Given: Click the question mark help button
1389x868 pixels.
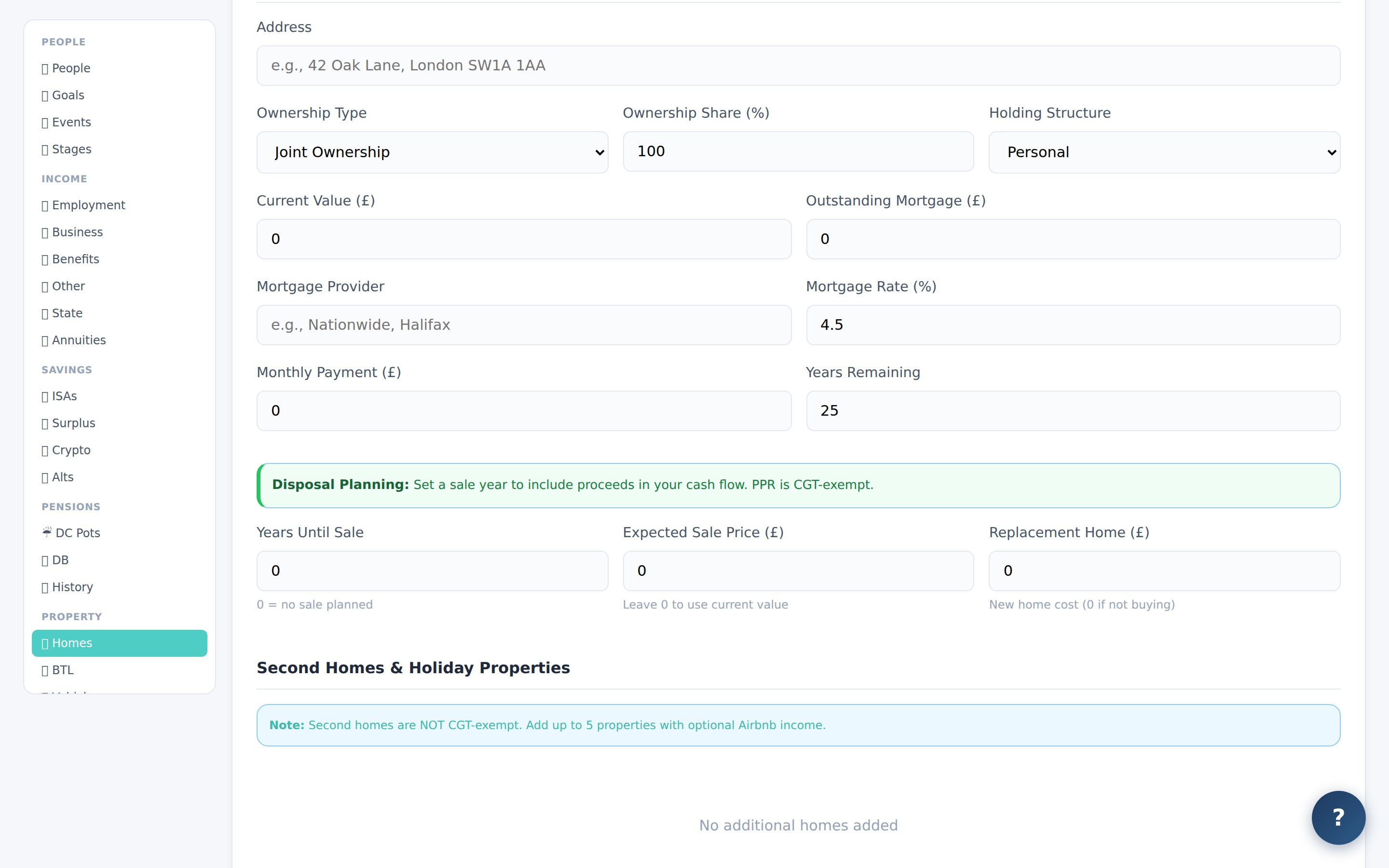Looking at the screenshot, I should (x=1338, y=817).
